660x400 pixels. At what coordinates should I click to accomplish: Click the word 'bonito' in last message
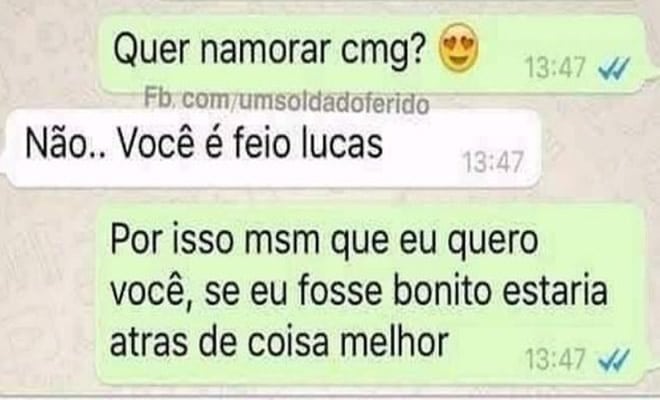pos(442,290)
